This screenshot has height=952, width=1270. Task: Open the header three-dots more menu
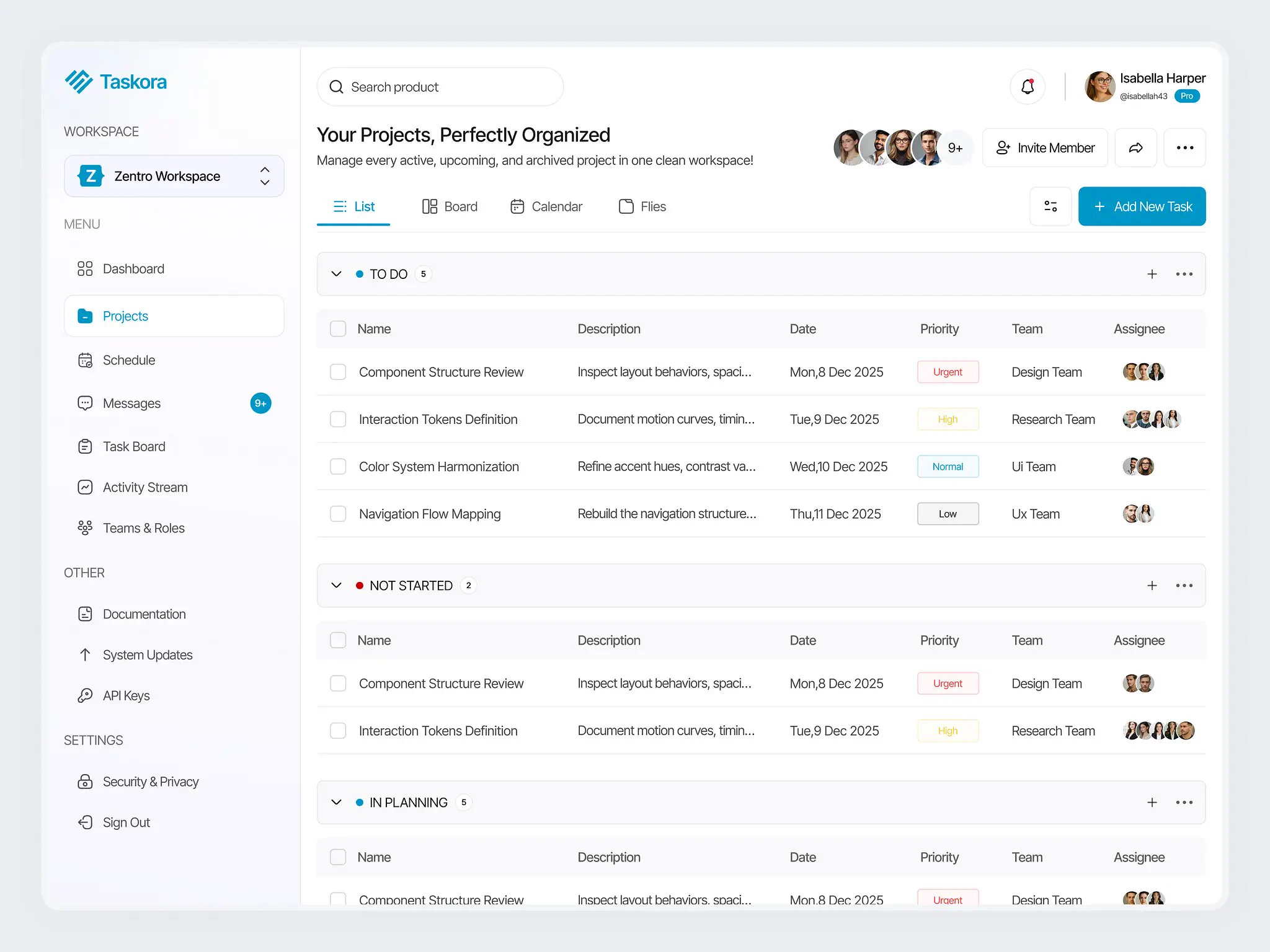point(1184,148)
